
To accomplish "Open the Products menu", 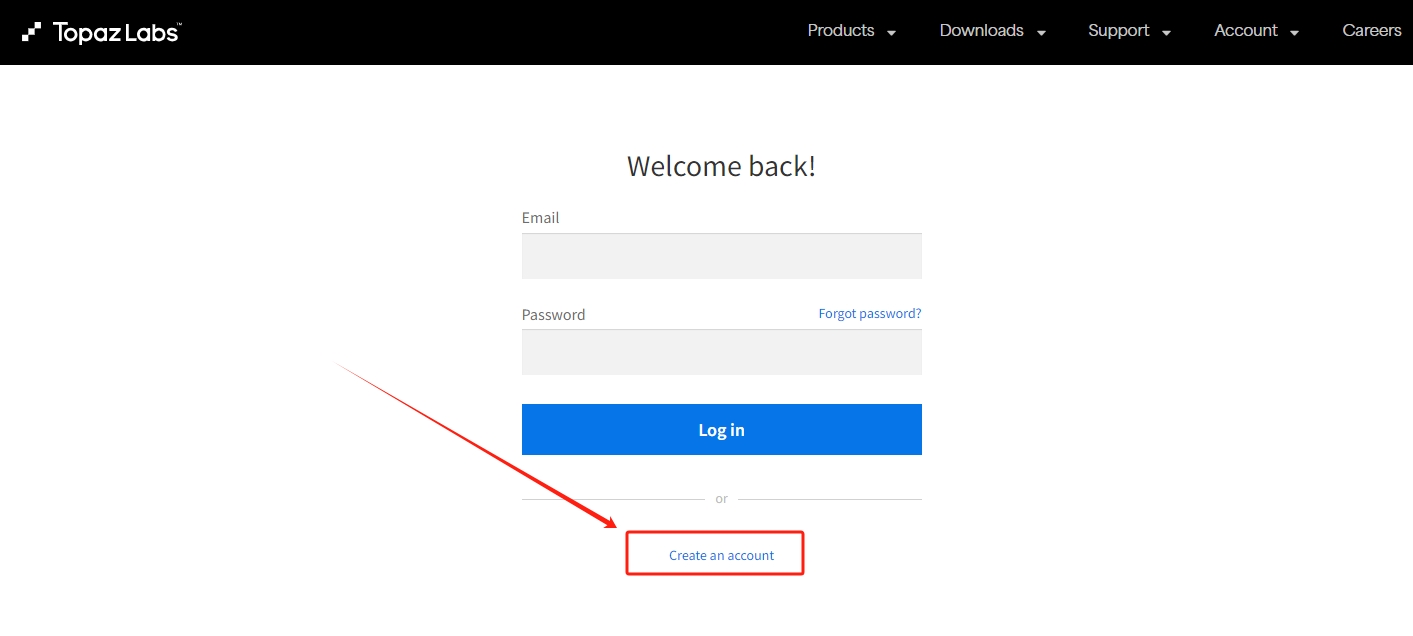I will tap(841, 31).
